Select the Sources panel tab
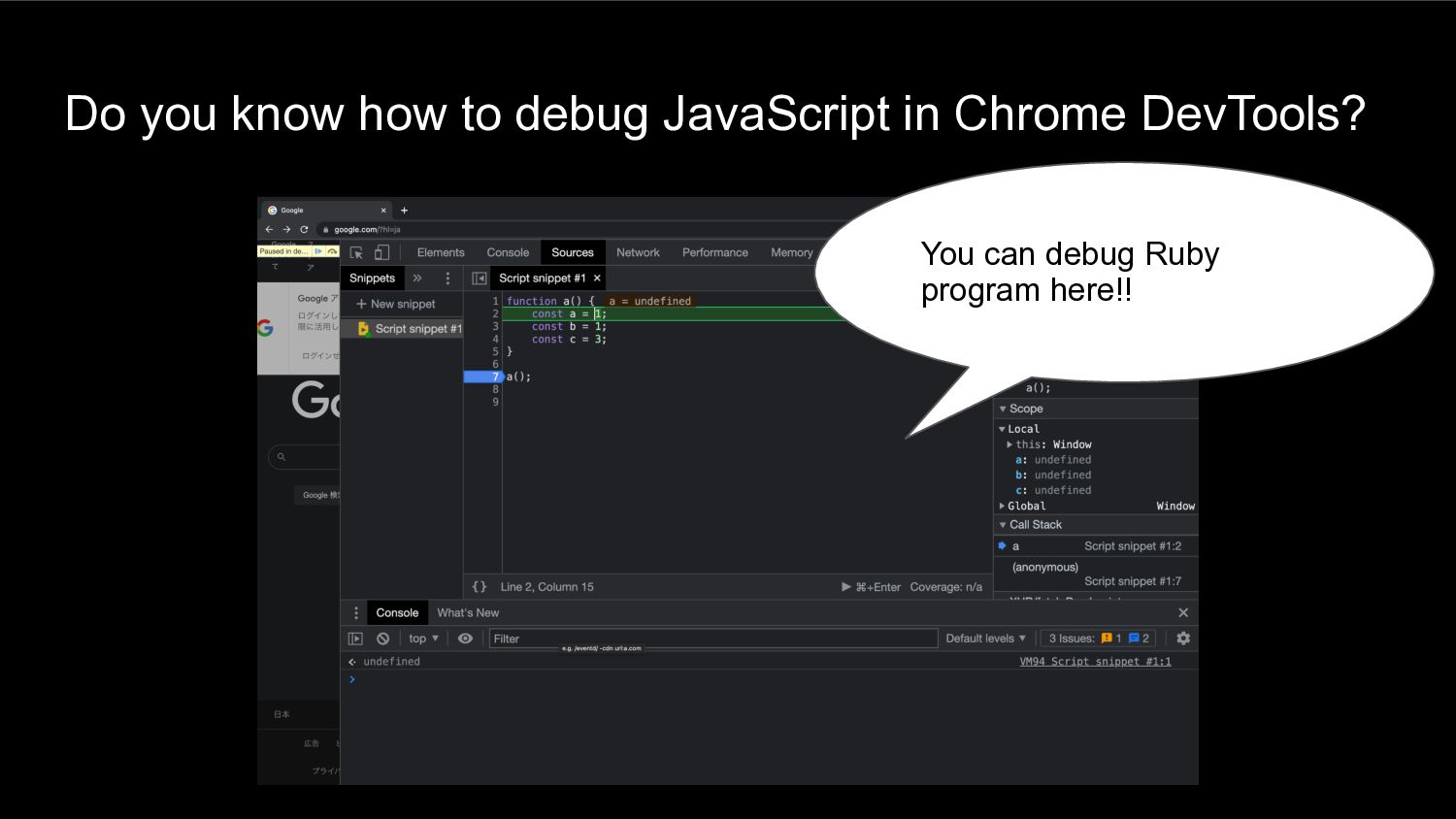This screenshot has height=819, width=1456. pyautogui.click(x=573, y=252)
